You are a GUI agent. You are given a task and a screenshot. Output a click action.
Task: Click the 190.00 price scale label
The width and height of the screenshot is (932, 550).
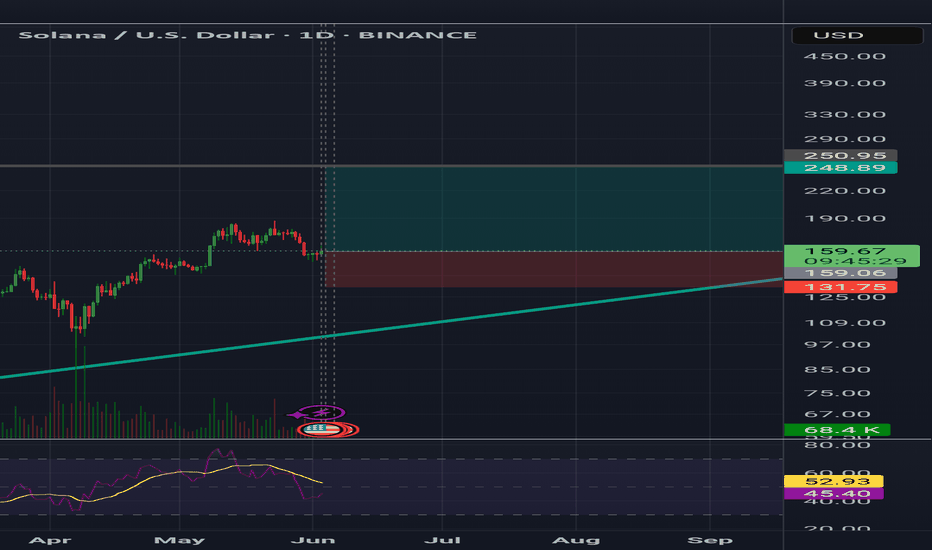coord(845,218)
